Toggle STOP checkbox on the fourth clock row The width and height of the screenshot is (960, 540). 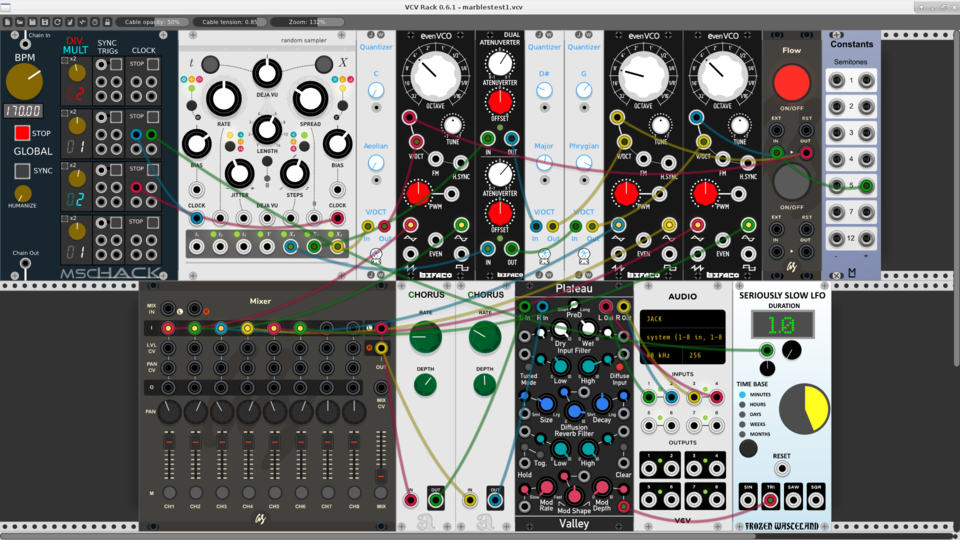[x=152, y=222]
